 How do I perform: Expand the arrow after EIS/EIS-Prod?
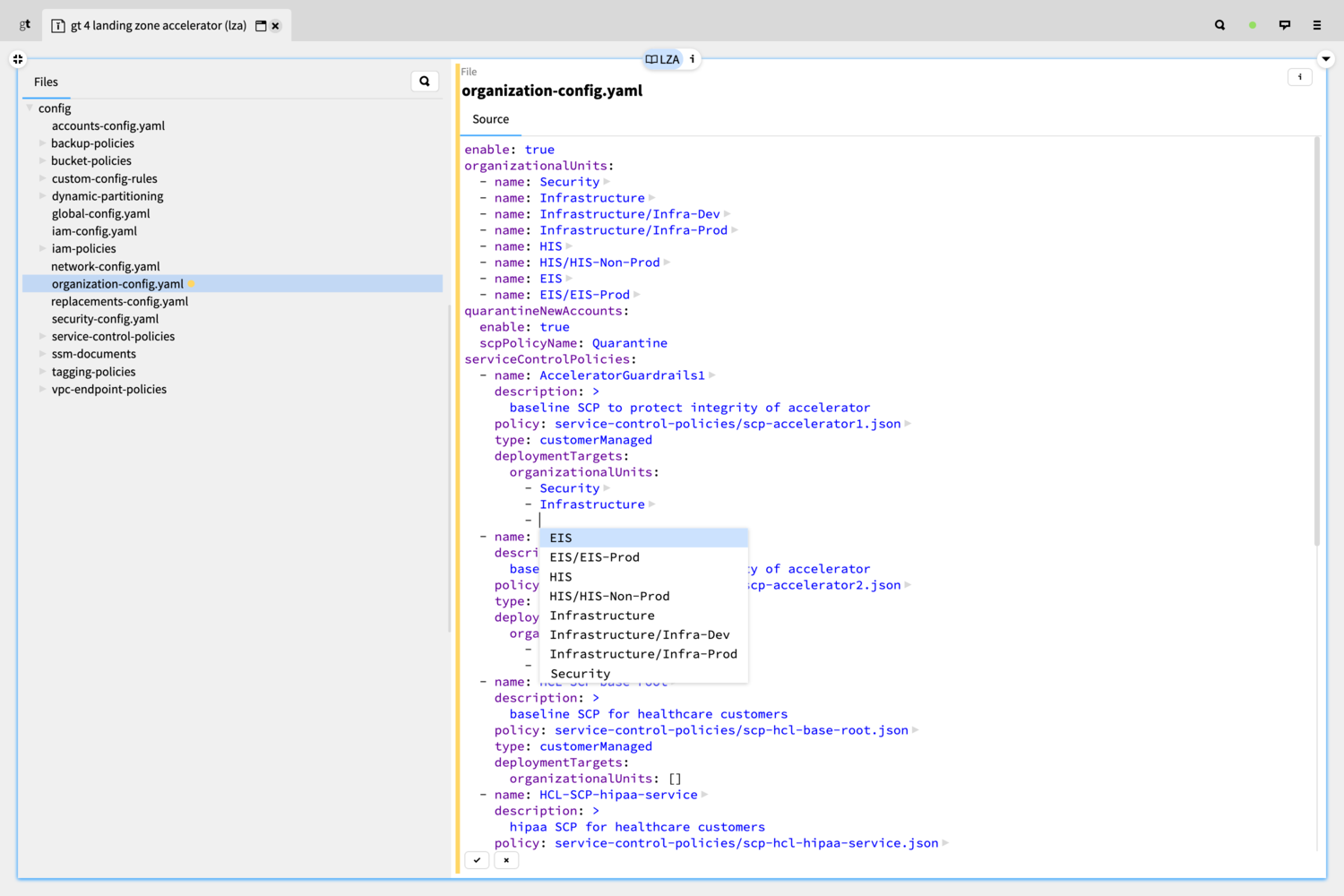637,295
